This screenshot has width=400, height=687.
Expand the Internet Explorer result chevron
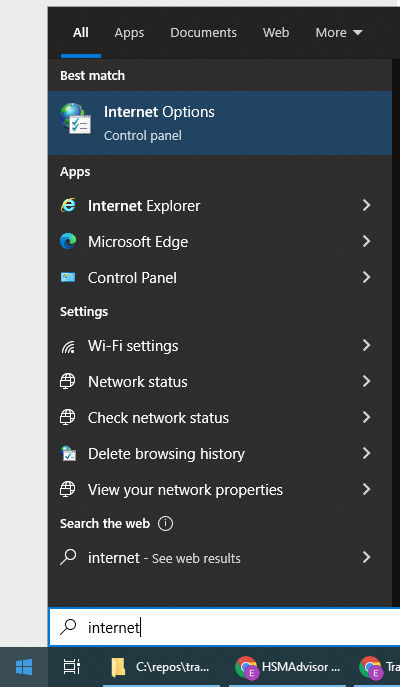click(x=367, y=205)
